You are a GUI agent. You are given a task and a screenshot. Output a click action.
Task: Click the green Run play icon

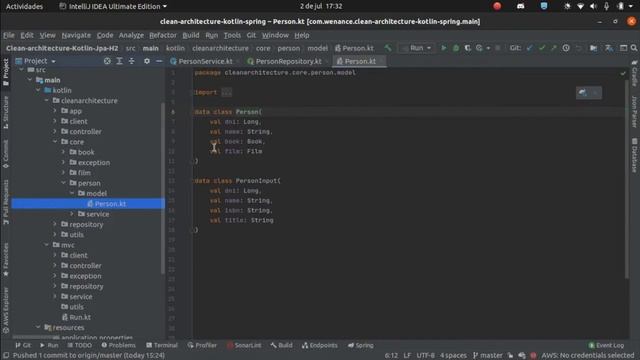444,48
